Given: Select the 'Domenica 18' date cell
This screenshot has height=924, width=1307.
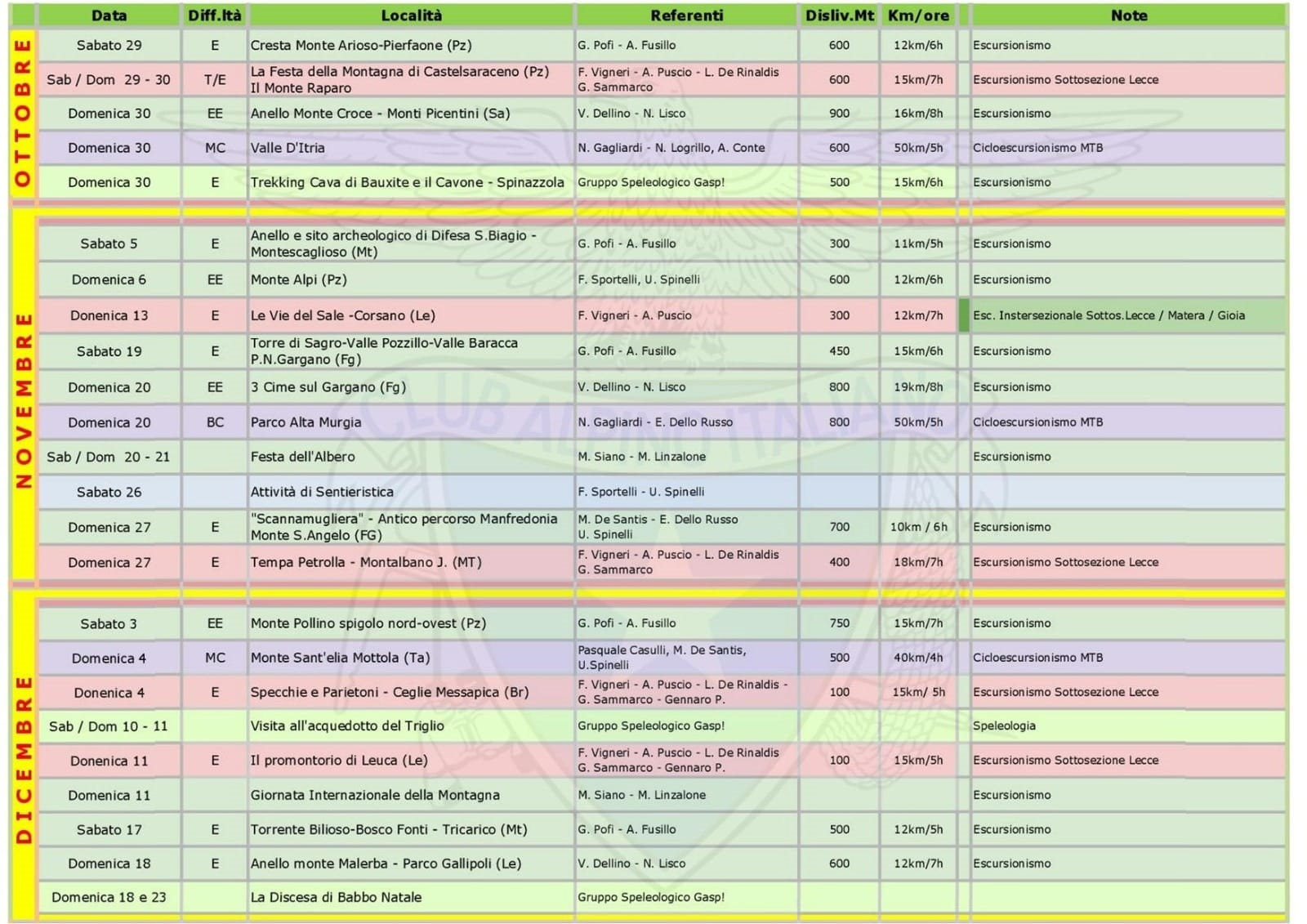Looking at the screenshot, I should tap(109, 864).
